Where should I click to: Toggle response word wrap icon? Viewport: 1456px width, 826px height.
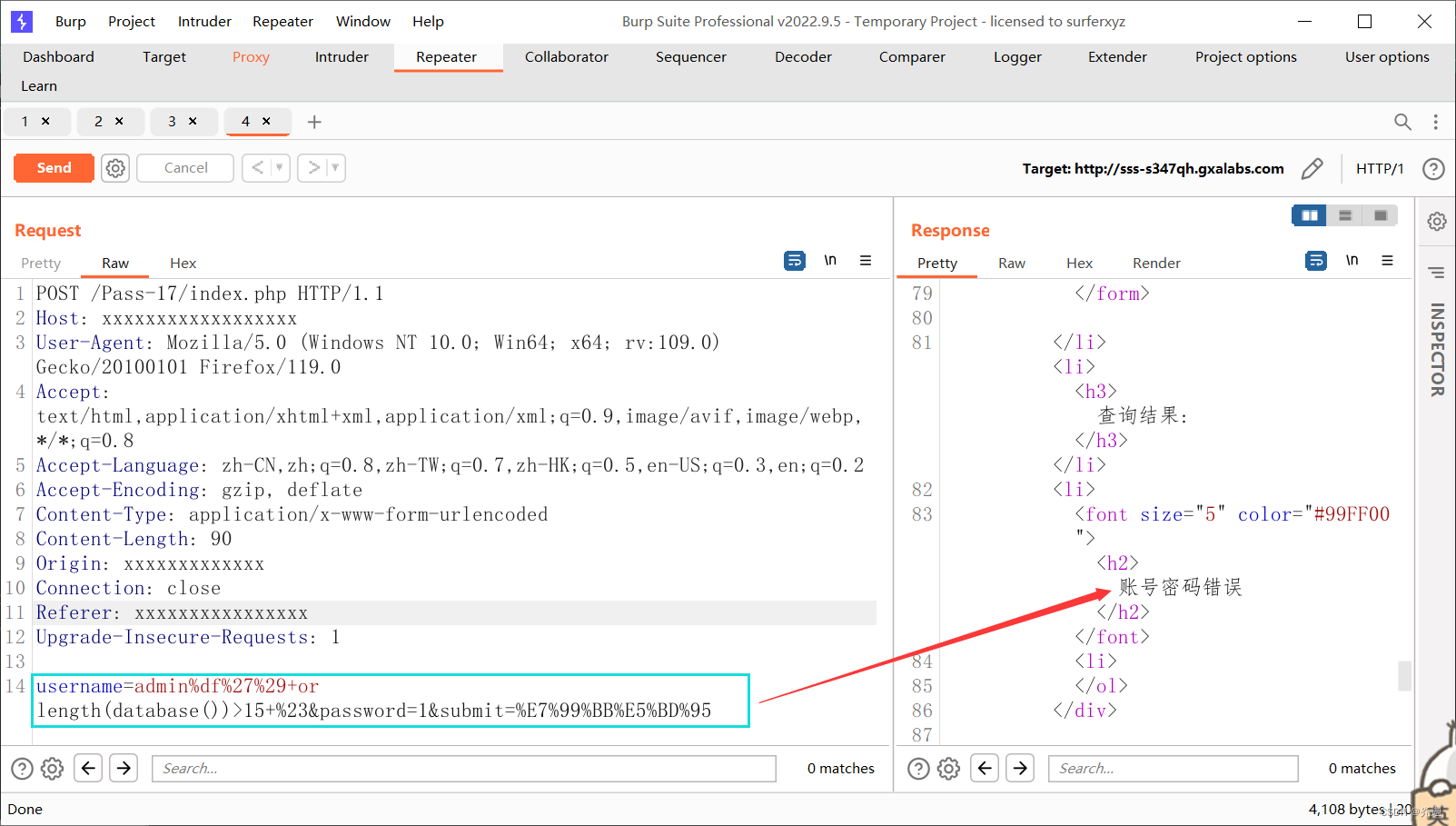(1316, 261)
